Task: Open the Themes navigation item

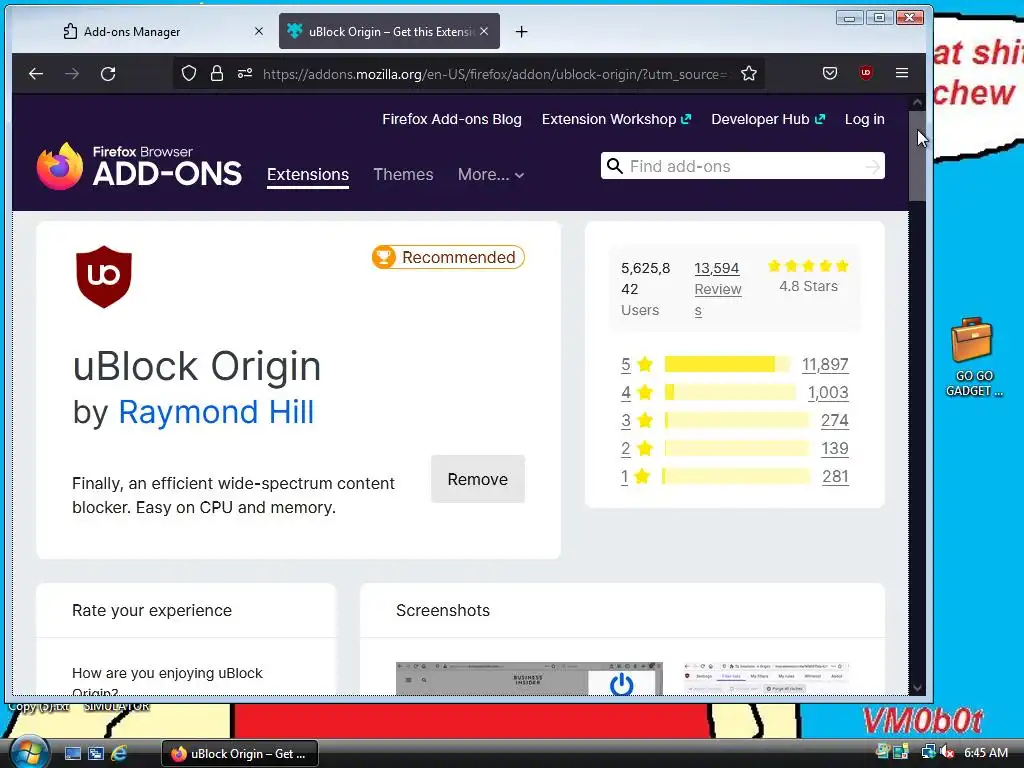Action: [403, 174]
